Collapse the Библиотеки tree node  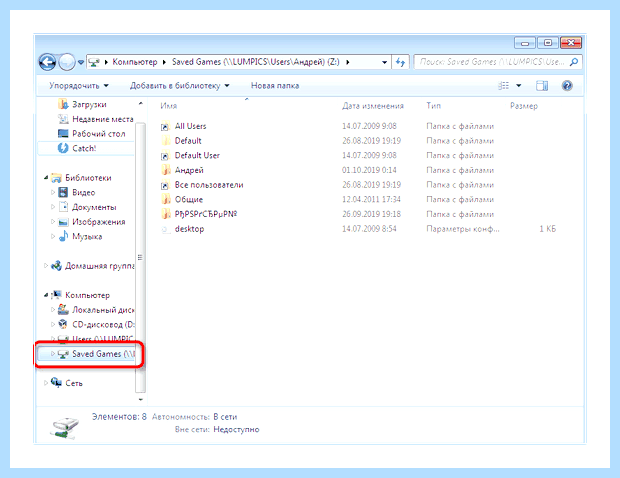[46, 178]
